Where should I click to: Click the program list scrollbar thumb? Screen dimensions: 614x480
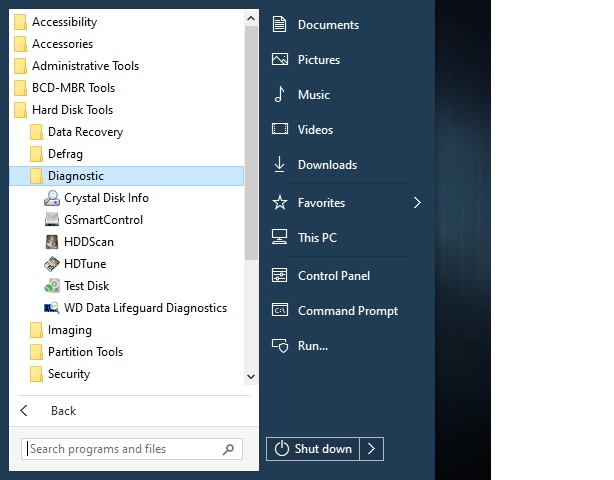(251, 143)
